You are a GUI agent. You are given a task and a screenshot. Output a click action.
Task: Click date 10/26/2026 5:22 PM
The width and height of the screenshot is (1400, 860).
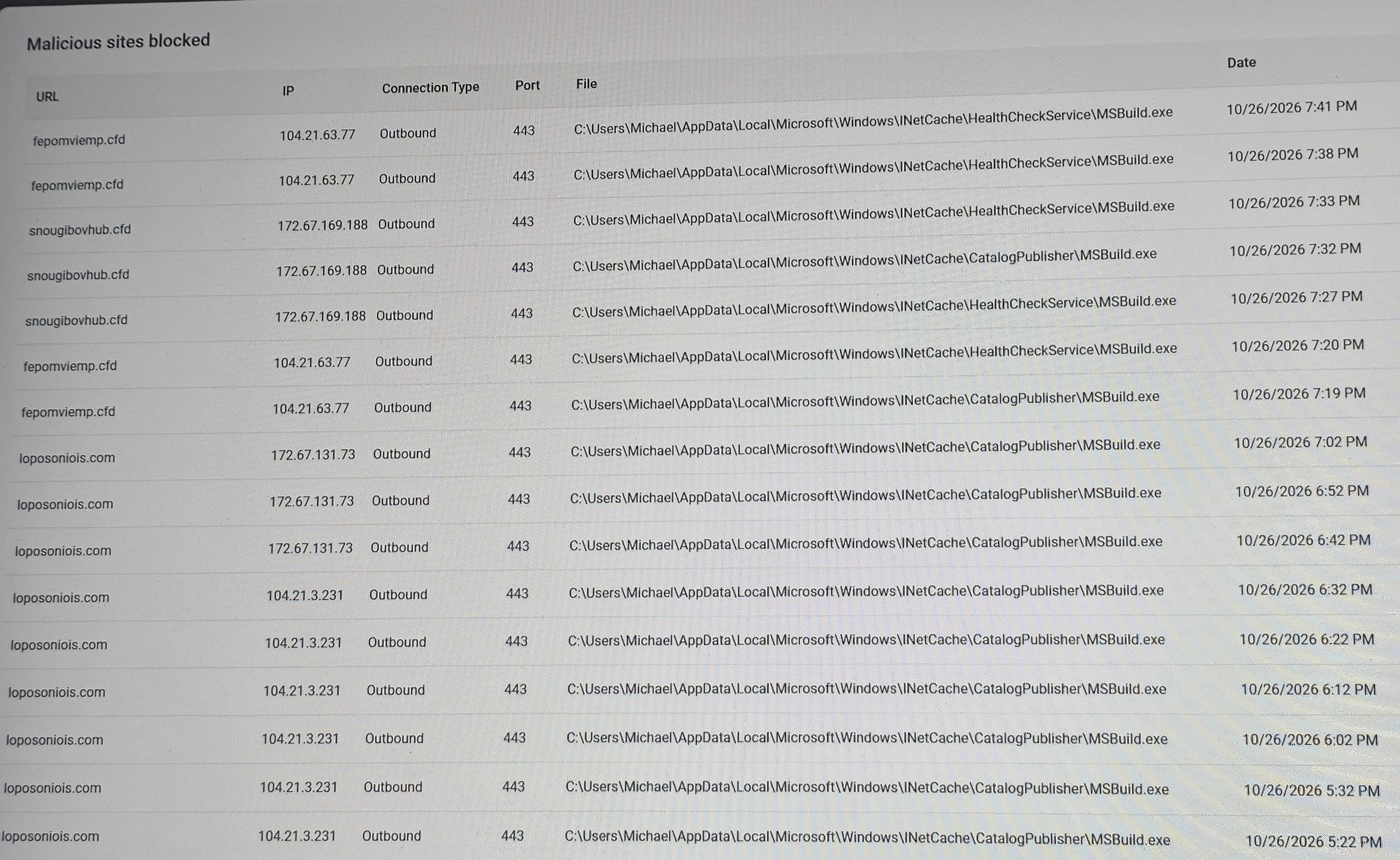[x=1314, y=842]
